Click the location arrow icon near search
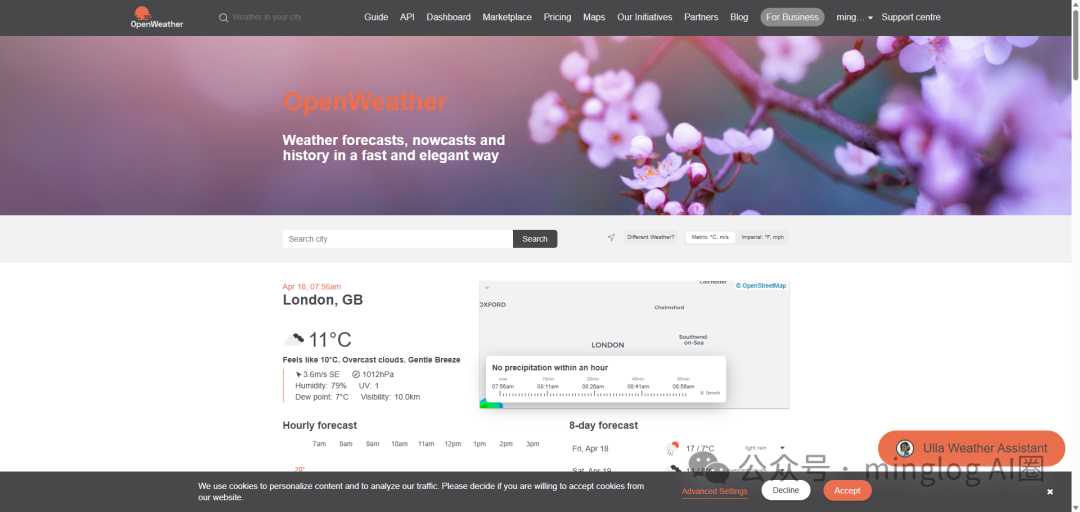This screenshot has height=512, width=1080. 611,237
